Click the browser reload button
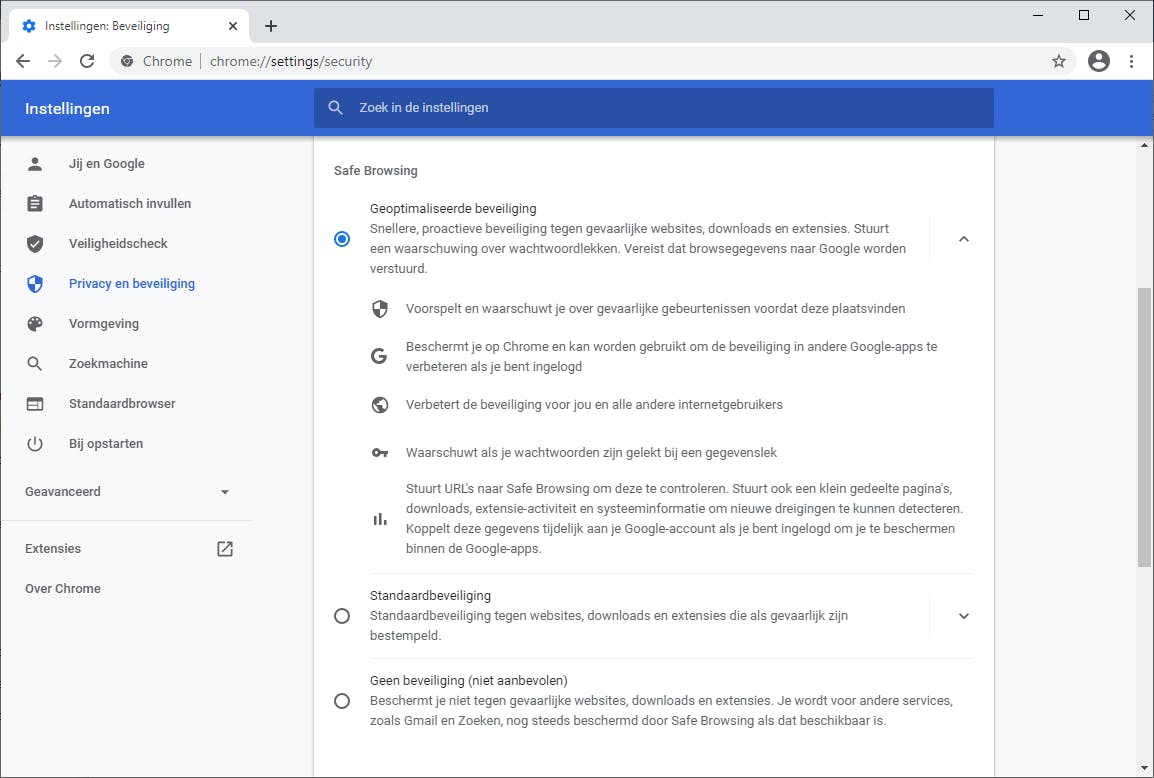Viewport: 1154px width, 778px height. click(87, 61)
